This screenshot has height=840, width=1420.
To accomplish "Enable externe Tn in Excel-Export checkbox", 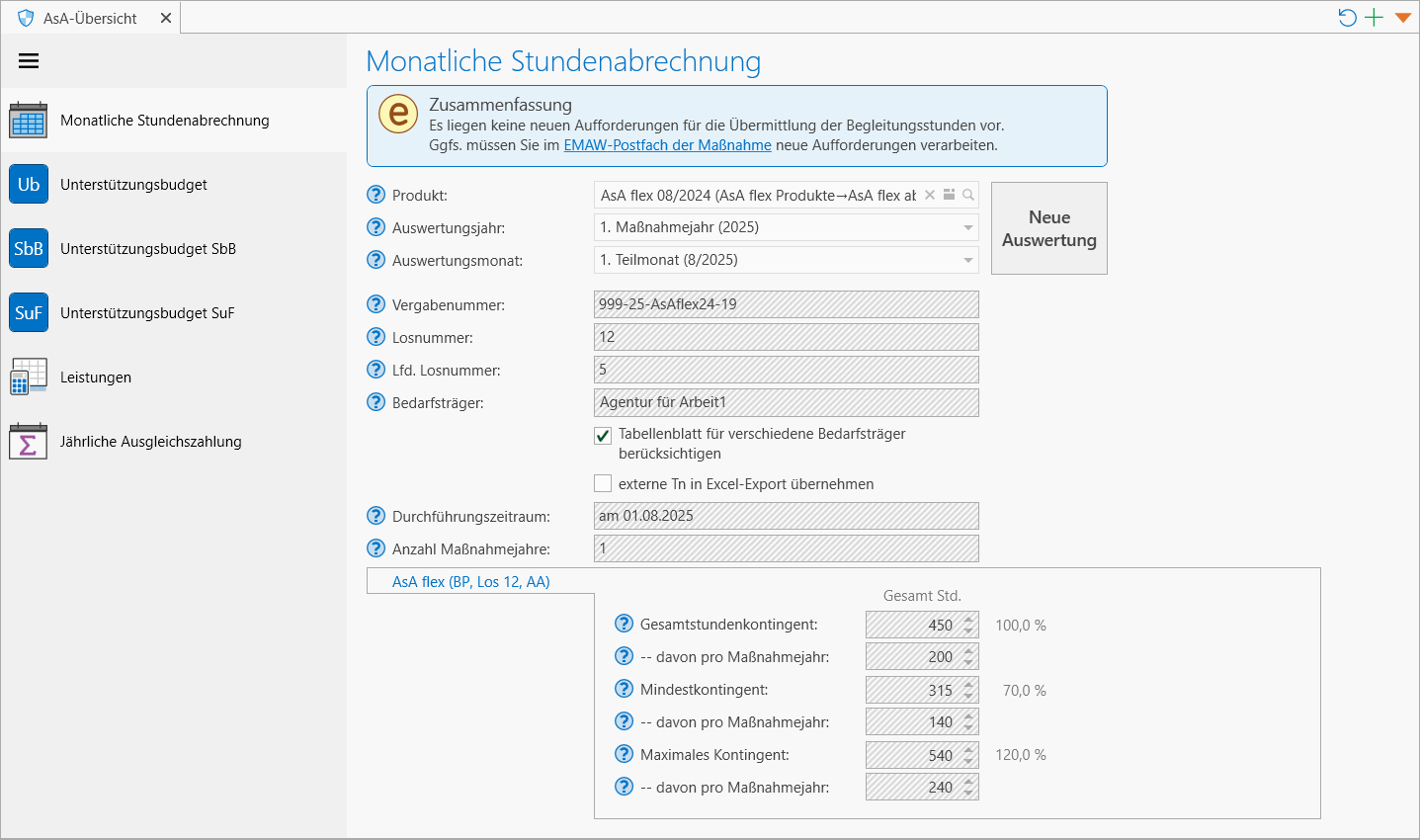I will click(603, 484).
